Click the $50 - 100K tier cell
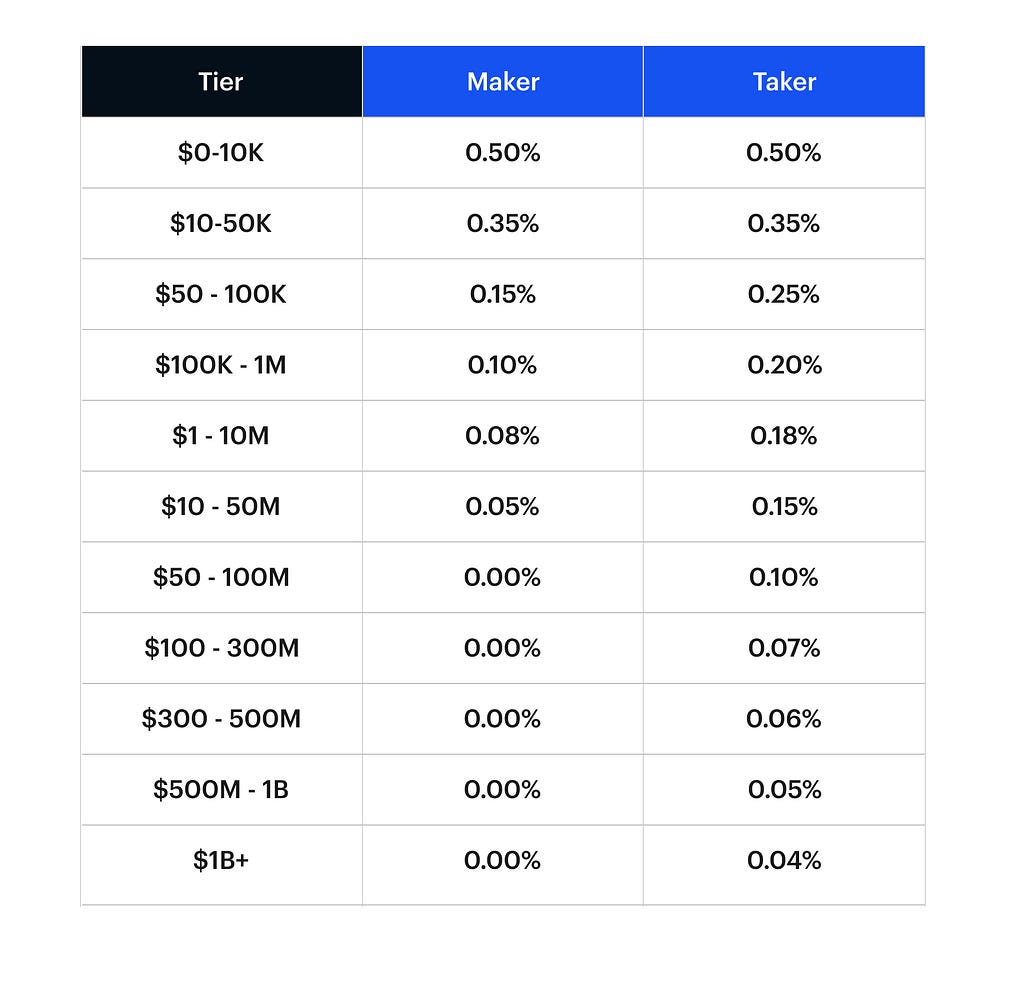The width and height of the screenshot is (1024, 989). tap(221, 295)
